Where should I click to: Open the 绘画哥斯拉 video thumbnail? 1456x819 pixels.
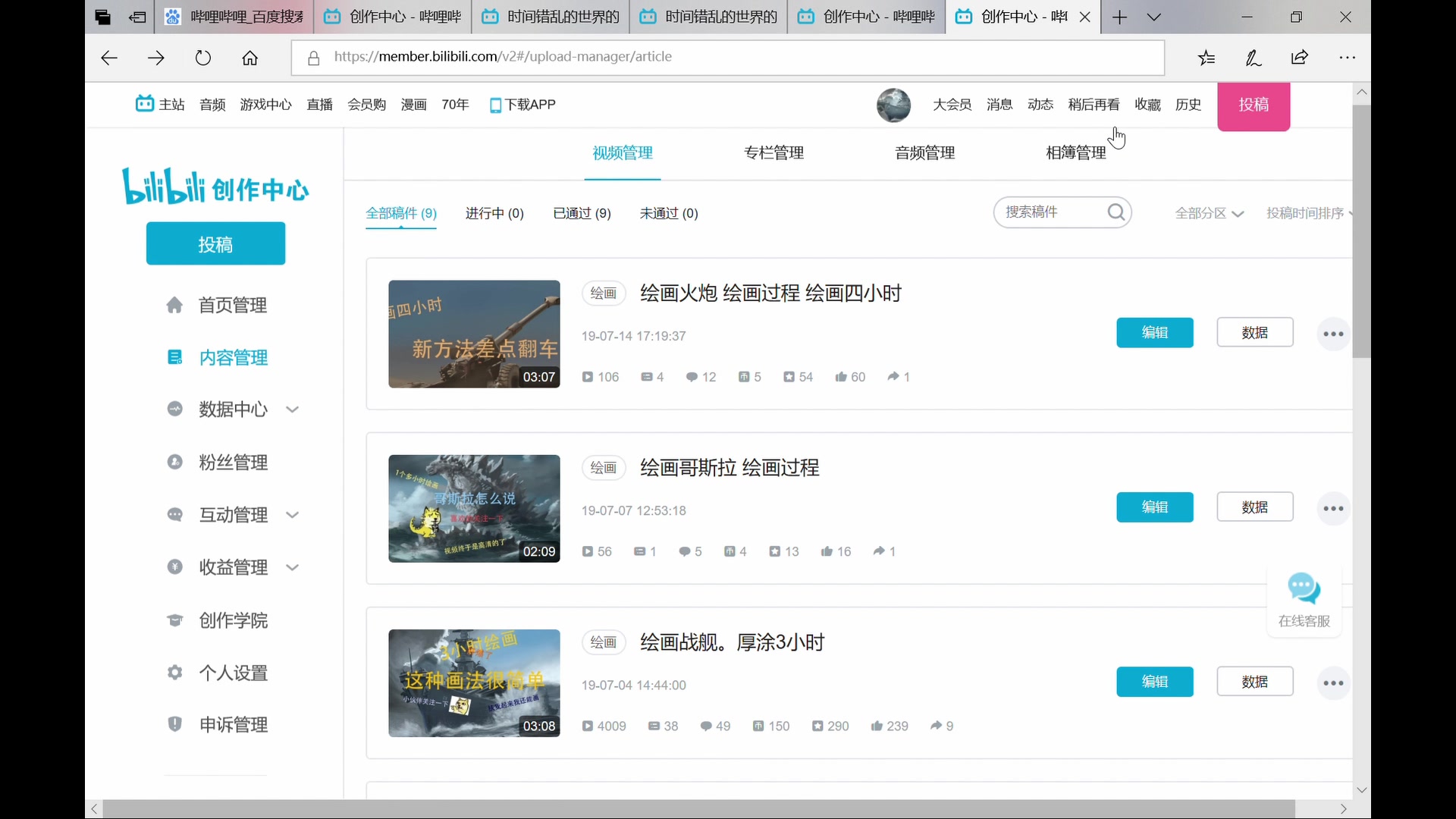473,508
